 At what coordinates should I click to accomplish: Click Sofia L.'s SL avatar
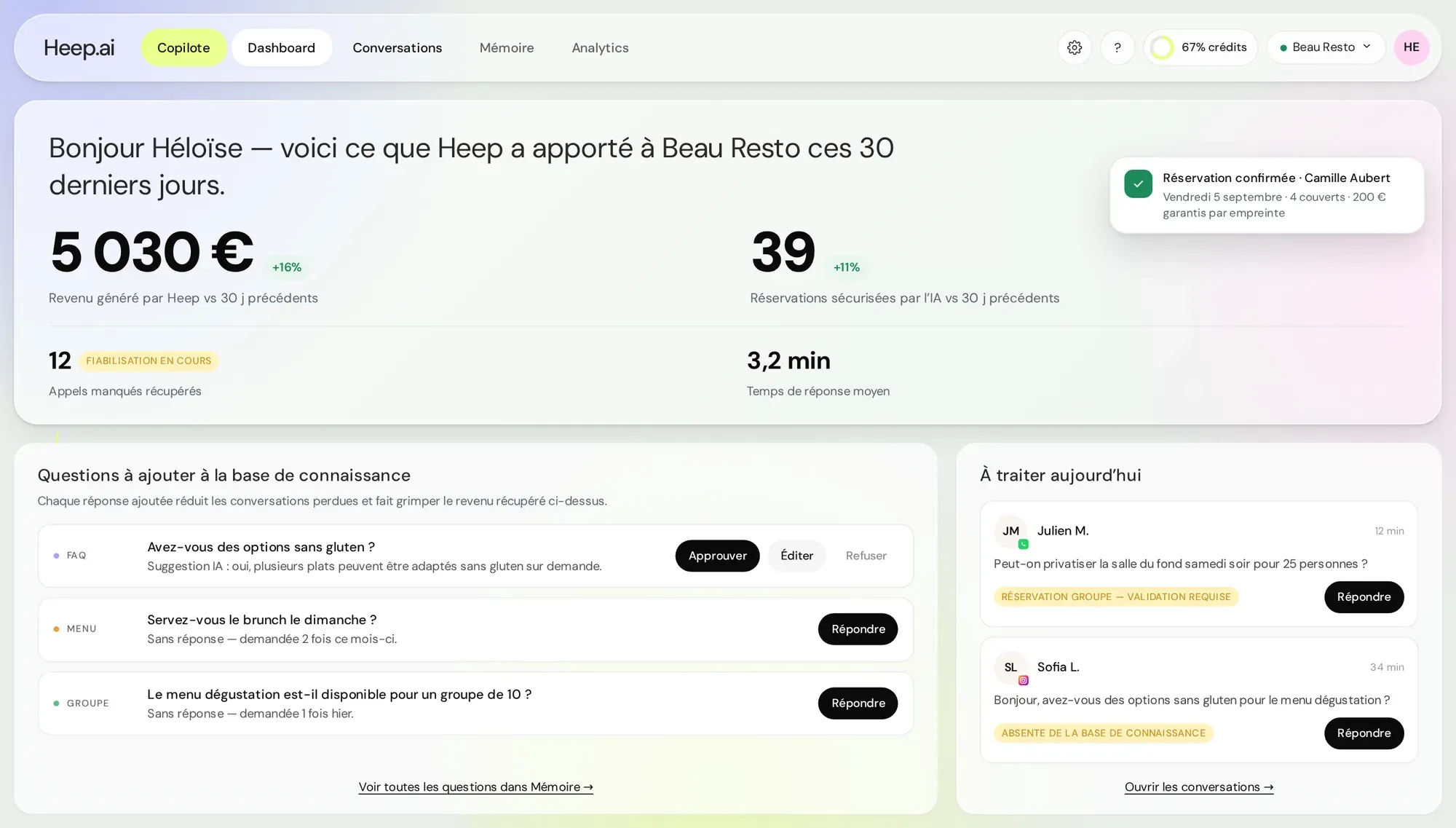(1010, 667)
